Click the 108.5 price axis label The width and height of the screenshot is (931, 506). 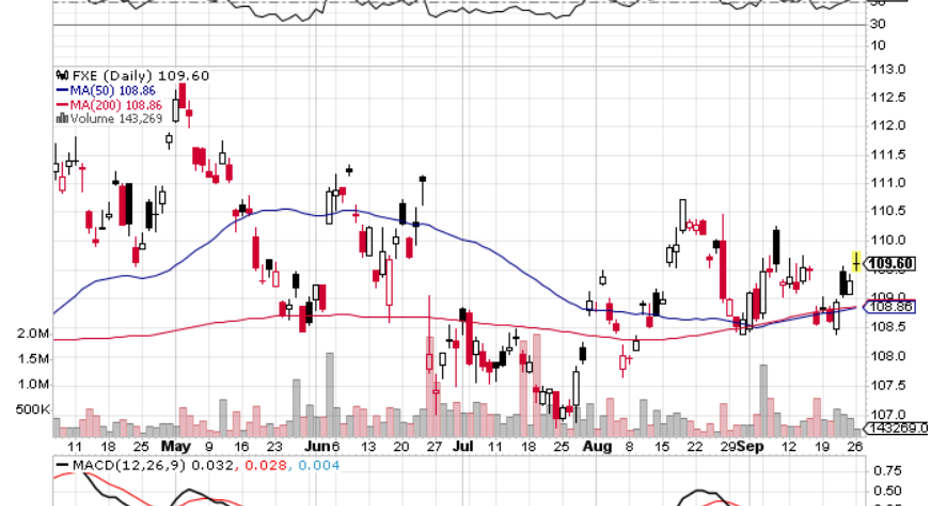889,327
